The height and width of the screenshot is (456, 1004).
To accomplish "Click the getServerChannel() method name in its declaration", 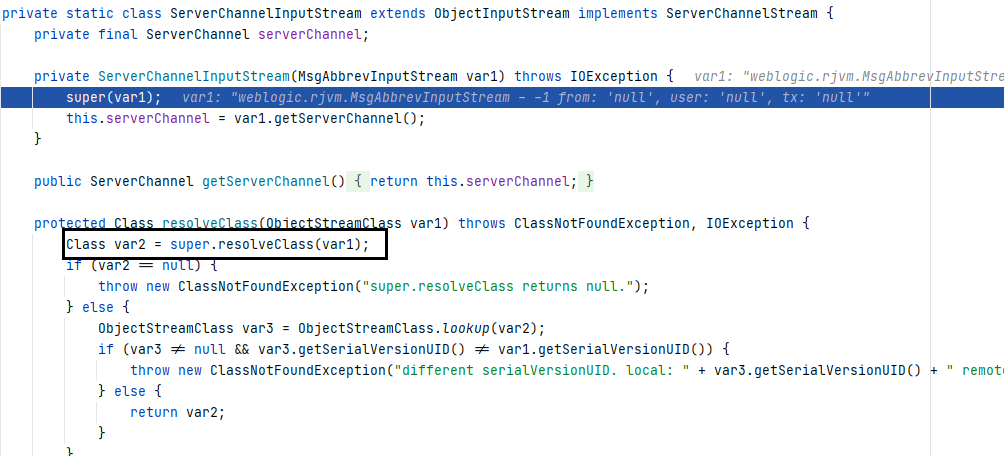I will [x=274, y=182].
